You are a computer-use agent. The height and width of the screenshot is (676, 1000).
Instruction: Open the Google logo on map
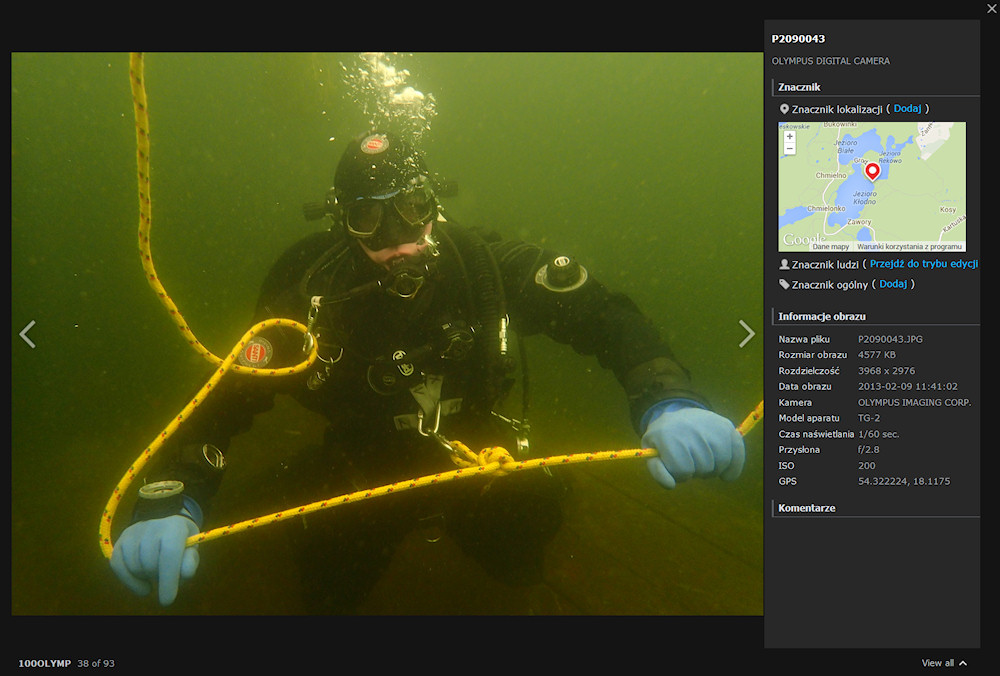[x=804, y=240]
